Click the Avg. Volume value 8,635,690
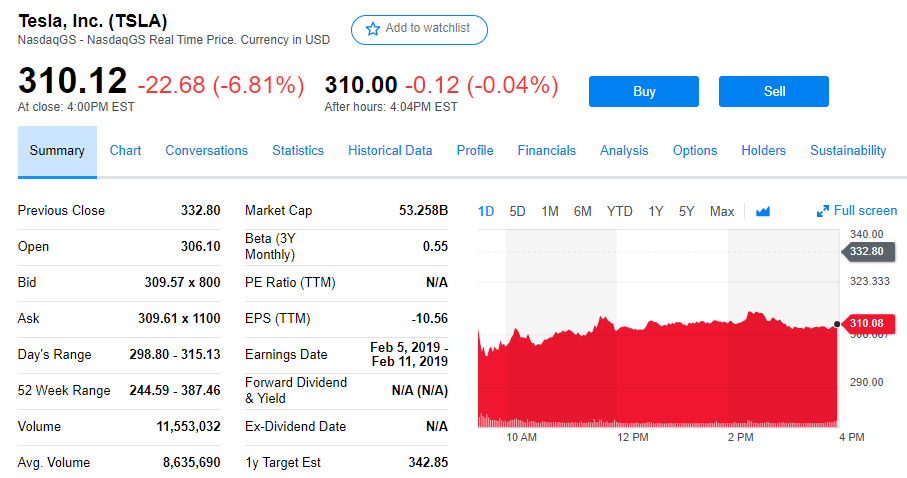Image resolution: width=907 pixels, height=478 pixels. (191, 463)
